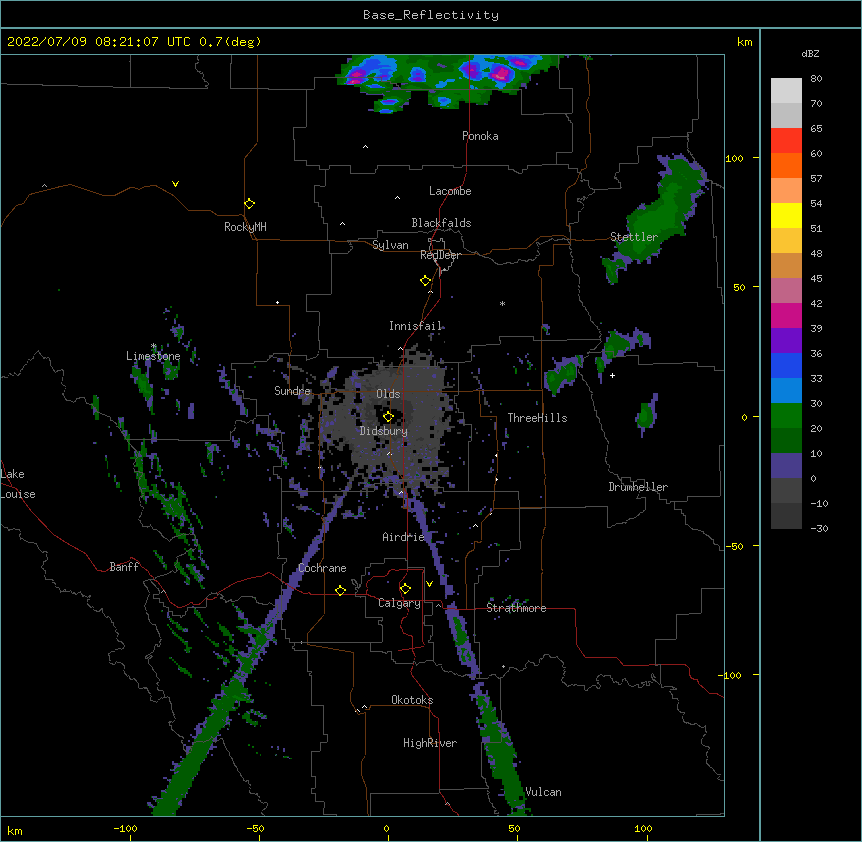Click the Limestone label
Image resolution: width=862 pixels, height=842 pixels.
[x=153, y=356]
